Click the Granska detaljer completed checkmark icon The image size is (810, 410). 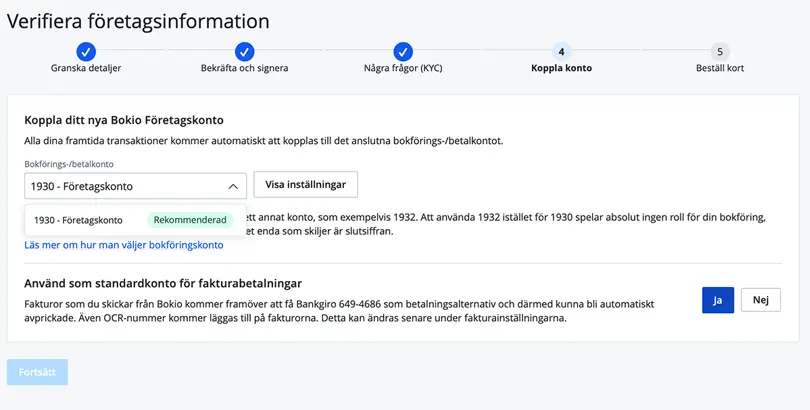(86, 51)
